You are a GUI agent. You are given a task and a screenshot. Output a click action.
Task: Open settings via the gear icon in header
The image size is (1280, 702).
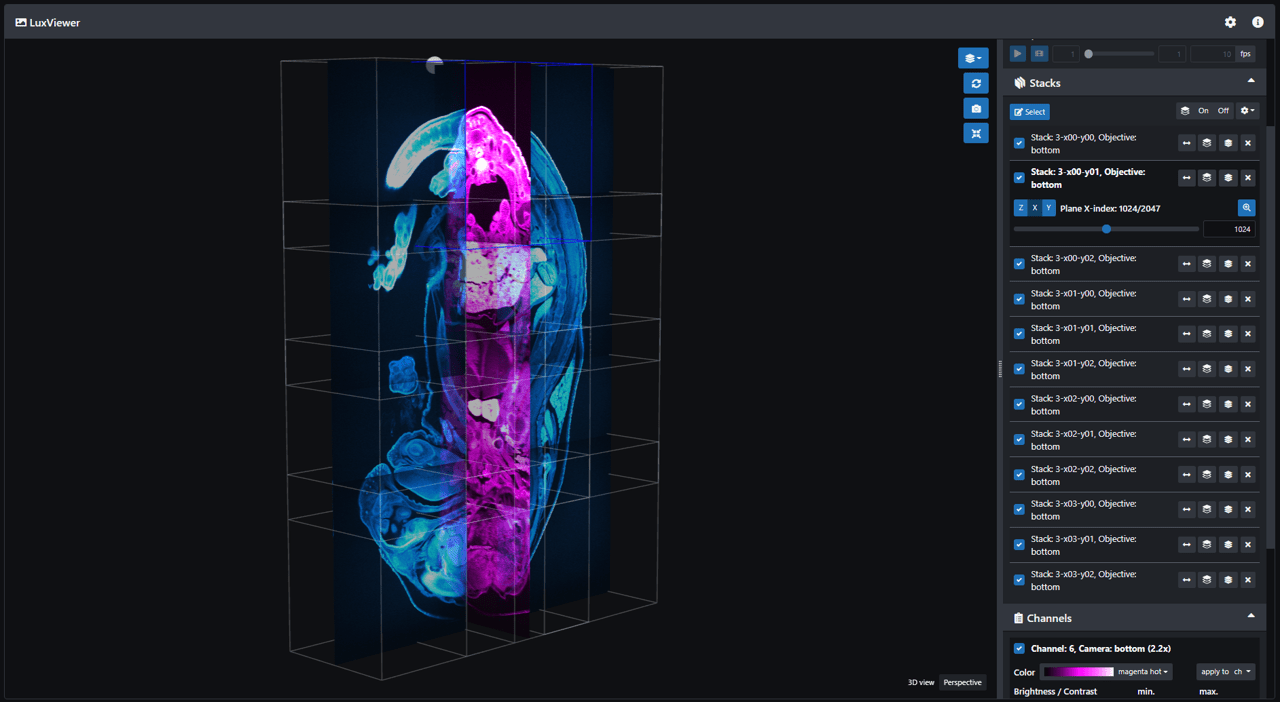[1230, 22]
